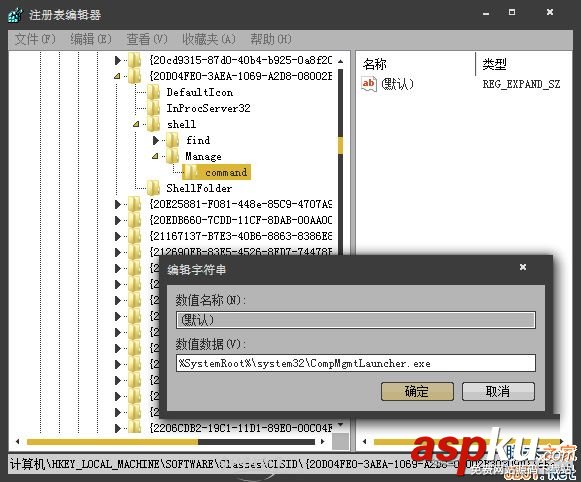This screenshot has width=581, height=482.
Task: Select the DefaultIcon key
Action: (200, 92)
